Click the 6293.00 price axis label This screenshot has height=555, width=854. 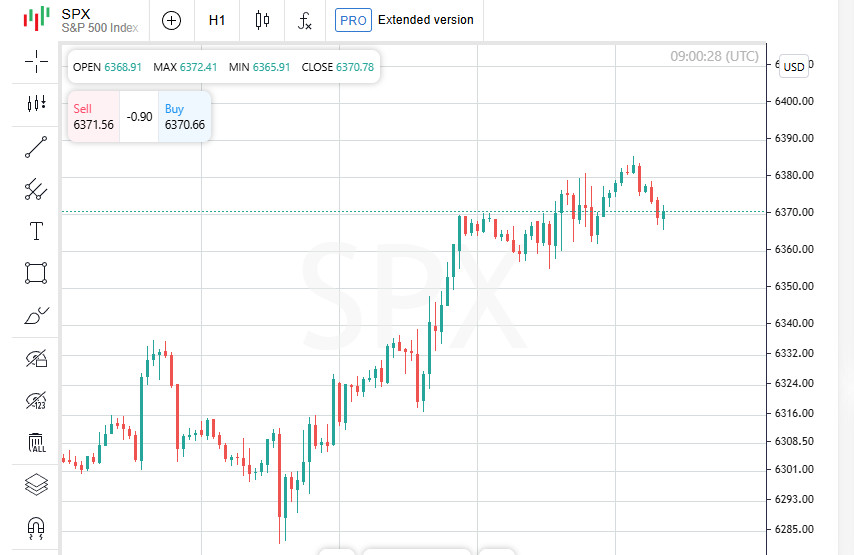[x=794, y=499]
